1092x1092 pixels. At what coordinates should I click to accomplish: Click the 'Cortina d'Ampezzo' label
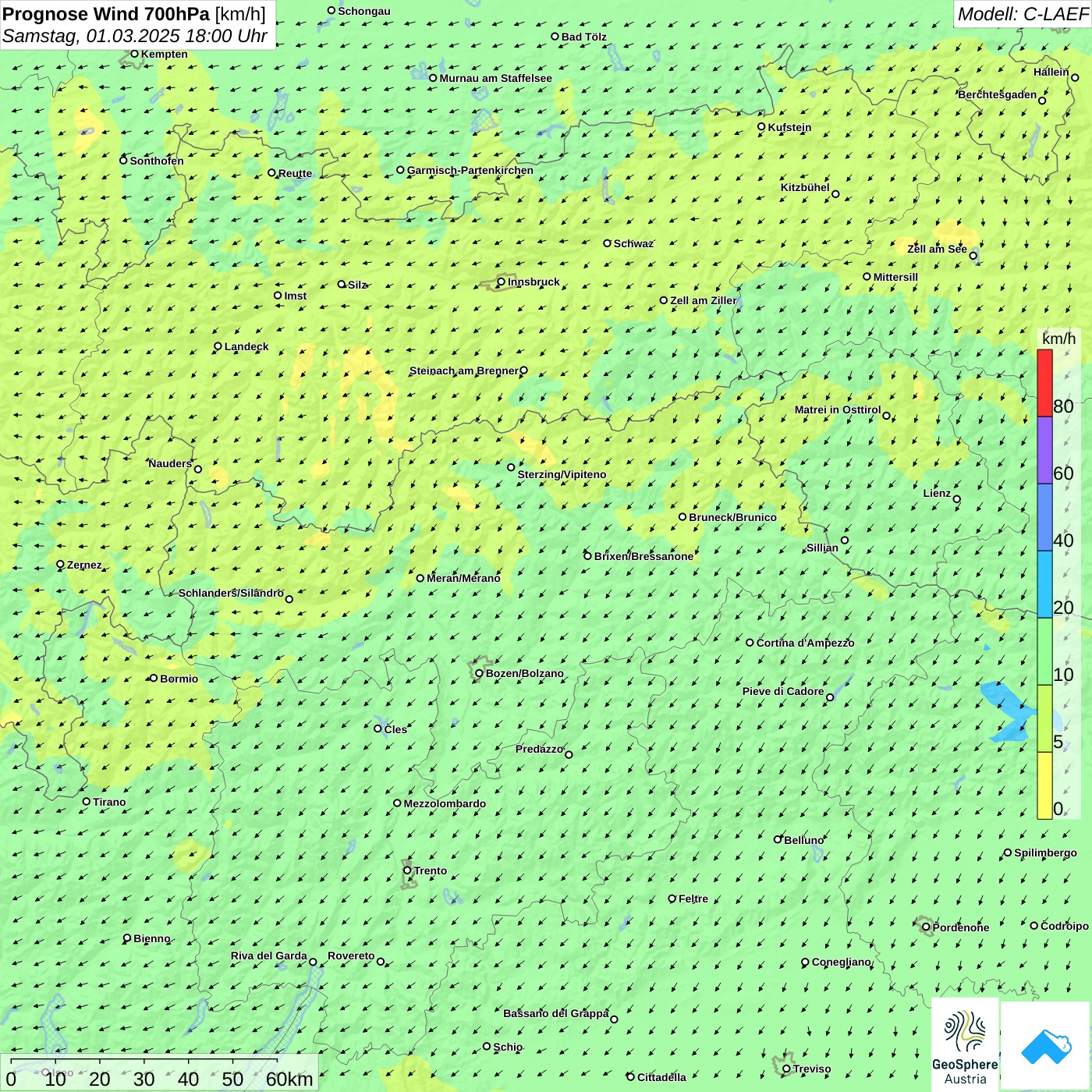(806, 643)
